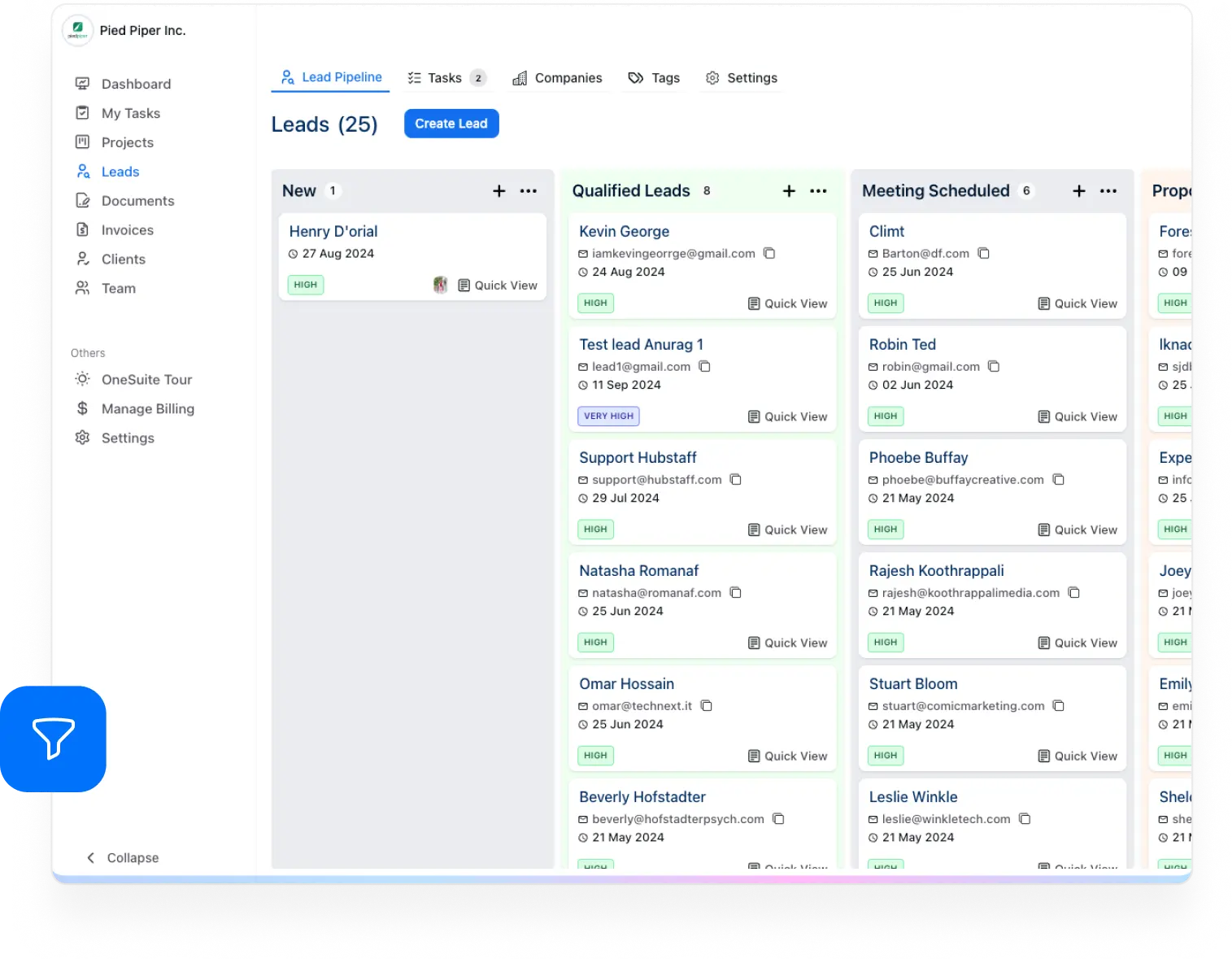Open Leslie Winkle lead
The width and height of the screenshot is (1232, 959).
[x=912, y=797]
